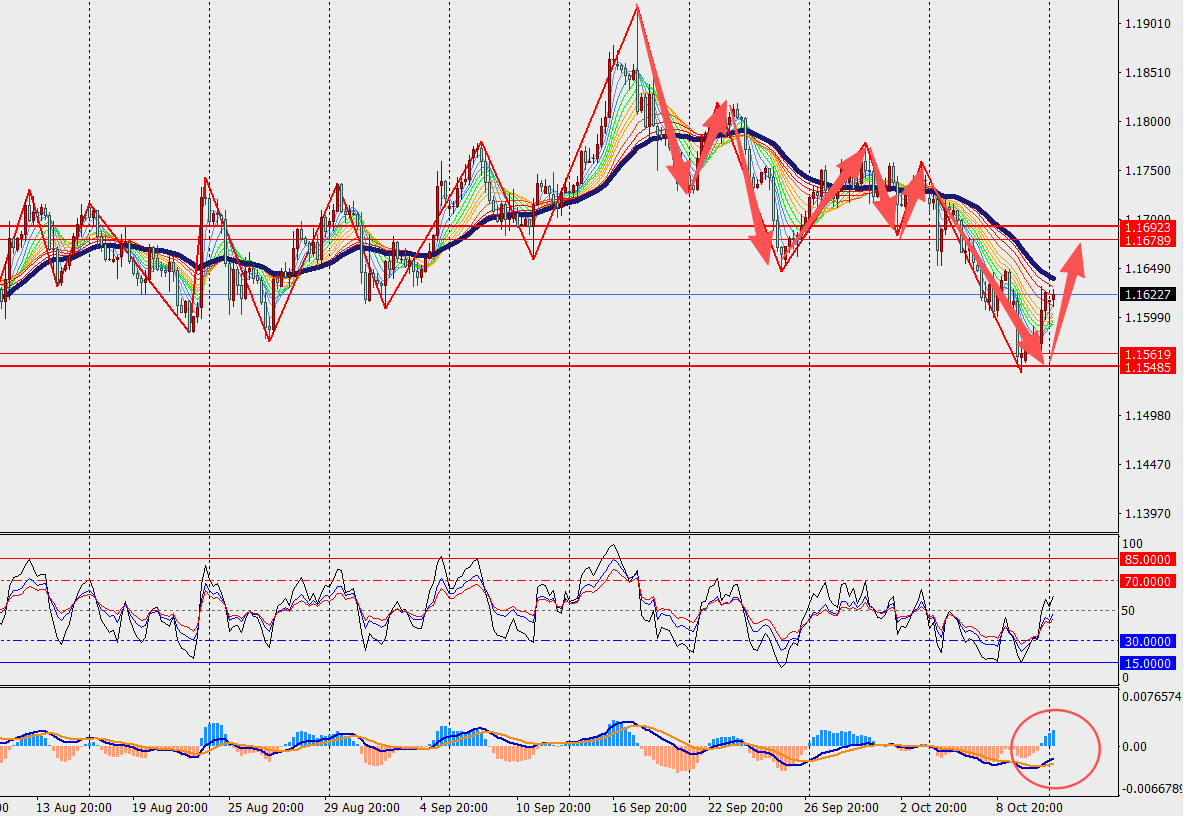Click the 4 Sep 20:00 date label
This screenshot has height=816, width=1184.
click(453, 806)
